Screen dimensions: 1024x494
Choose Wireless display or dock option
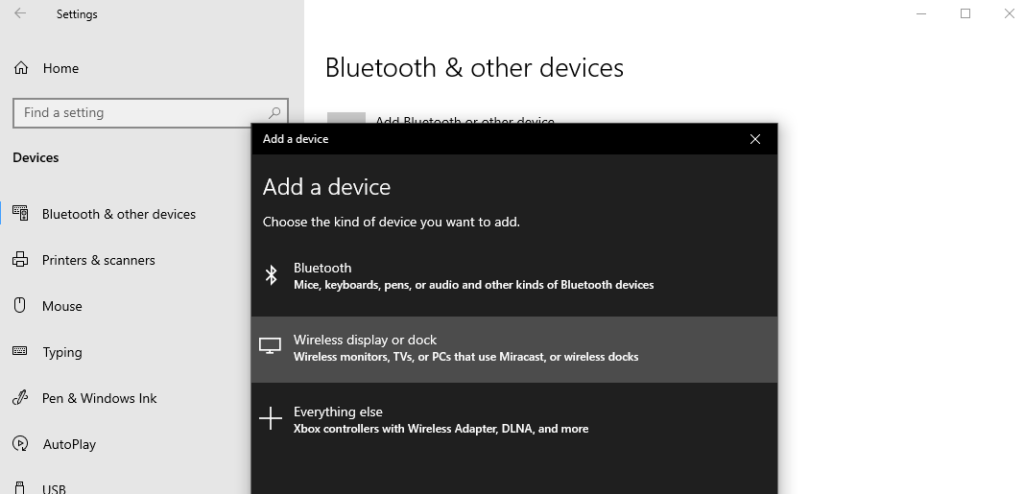click(515, 349)
